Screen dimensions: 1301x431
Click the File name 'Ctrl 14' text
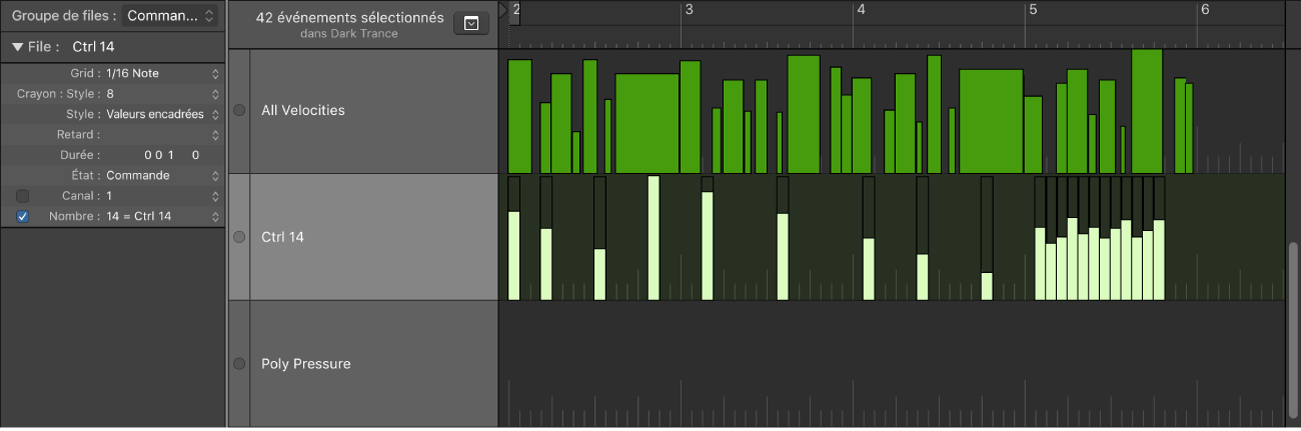click(x=94, y=46)
